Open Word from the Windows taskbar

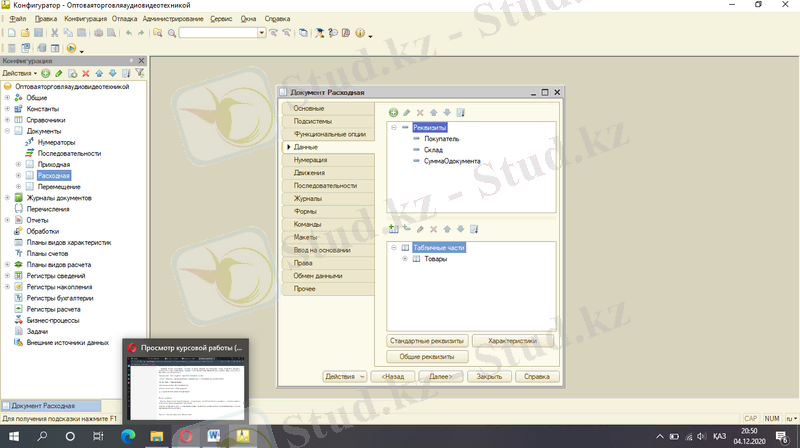click(214, 436)
